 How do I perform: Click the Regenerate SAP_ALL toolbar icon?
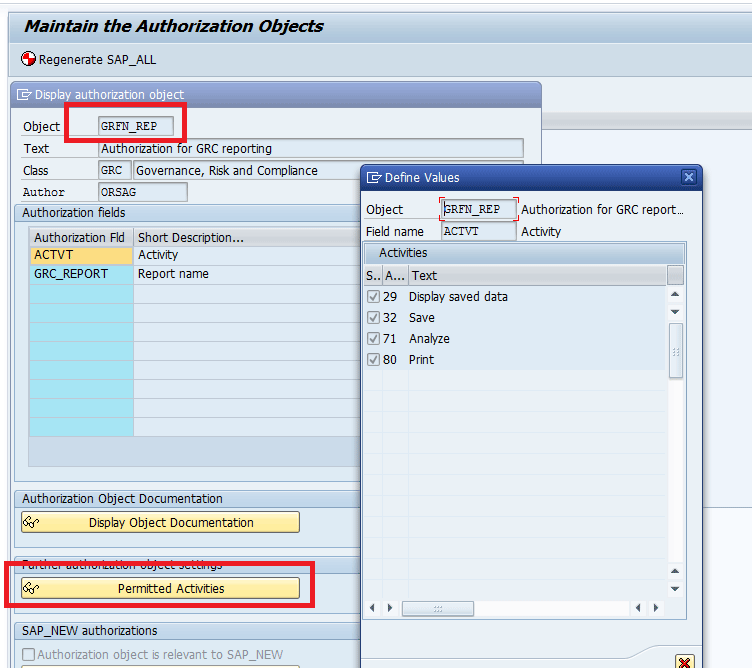[x=28, y=59]
